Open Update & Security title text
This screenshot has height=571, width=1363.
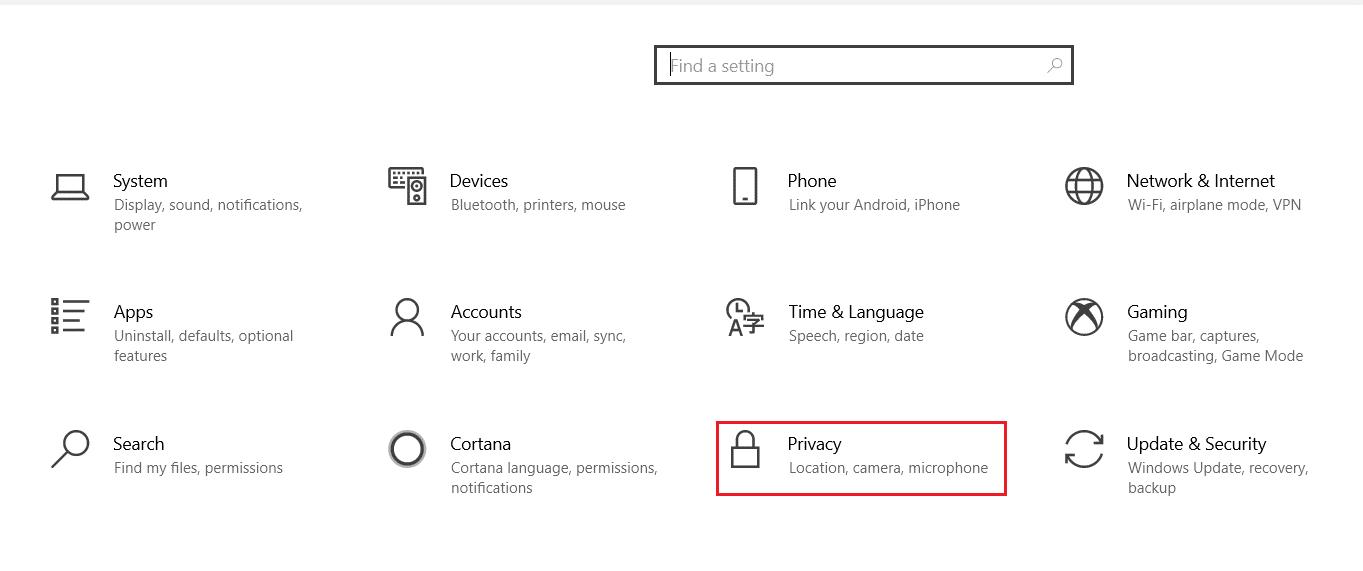[x=1196, y=444]
